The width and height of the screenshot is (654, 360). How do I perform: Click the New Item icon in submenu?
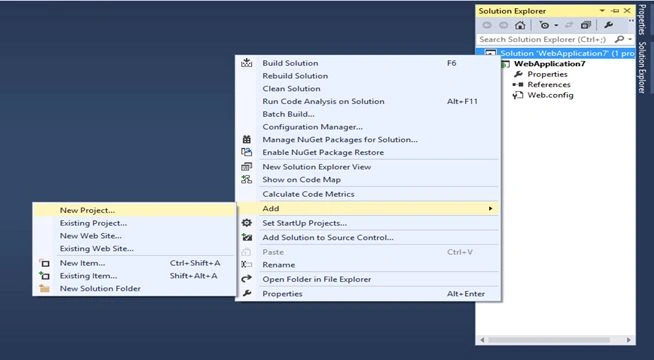pyautogui.click(x=44, y=263)
